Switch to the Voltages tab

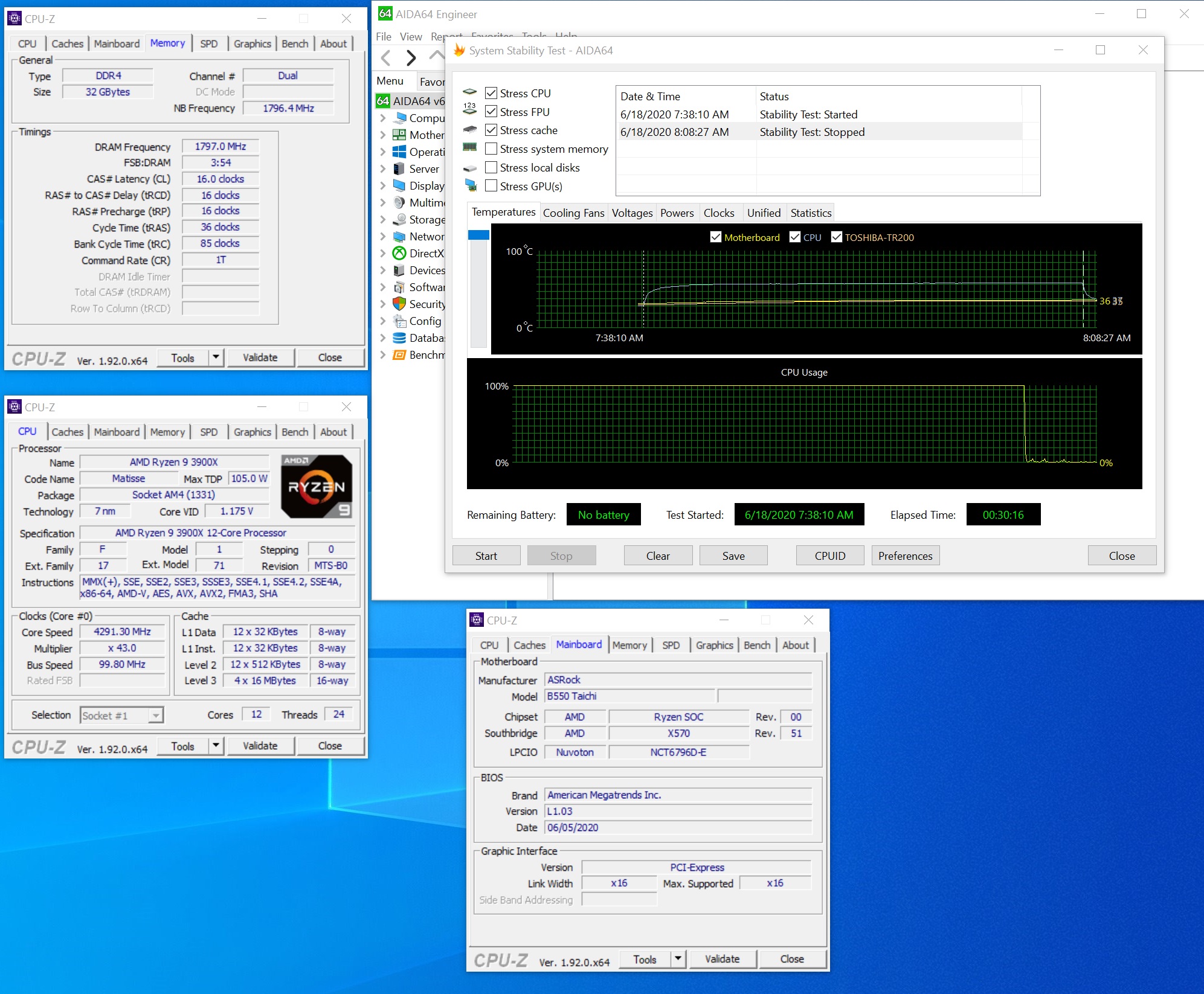click(x=631, y=213)
